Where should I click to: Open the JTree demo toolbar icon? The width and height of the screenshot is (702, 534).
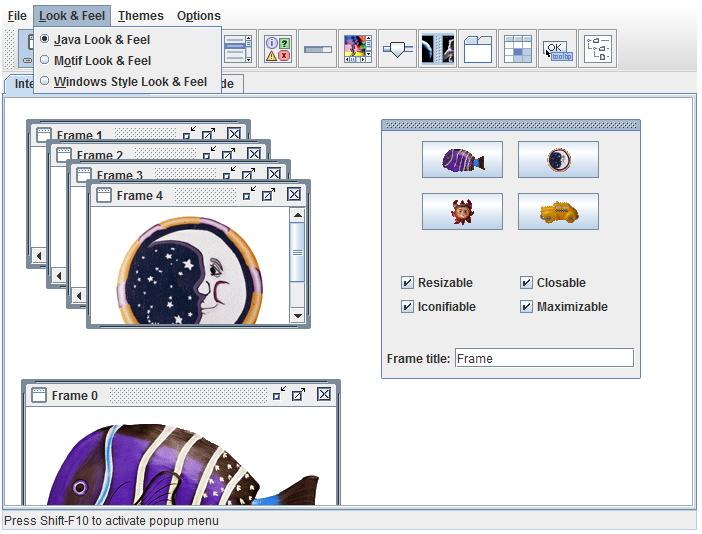coord(597,48)
